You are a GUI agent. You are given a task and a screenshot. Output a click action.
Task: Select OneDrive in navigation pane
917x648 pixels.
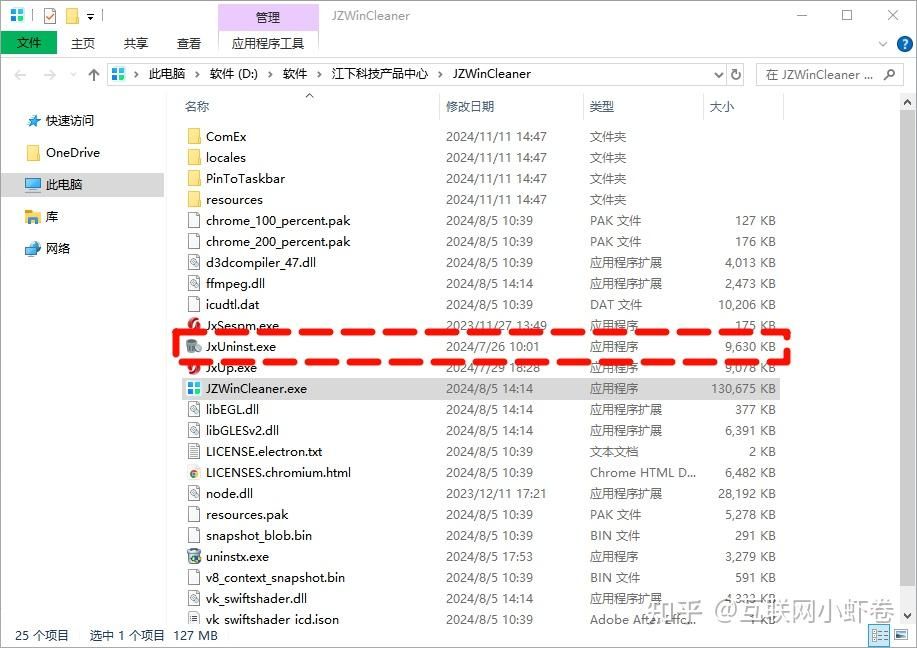coord(73,153)
